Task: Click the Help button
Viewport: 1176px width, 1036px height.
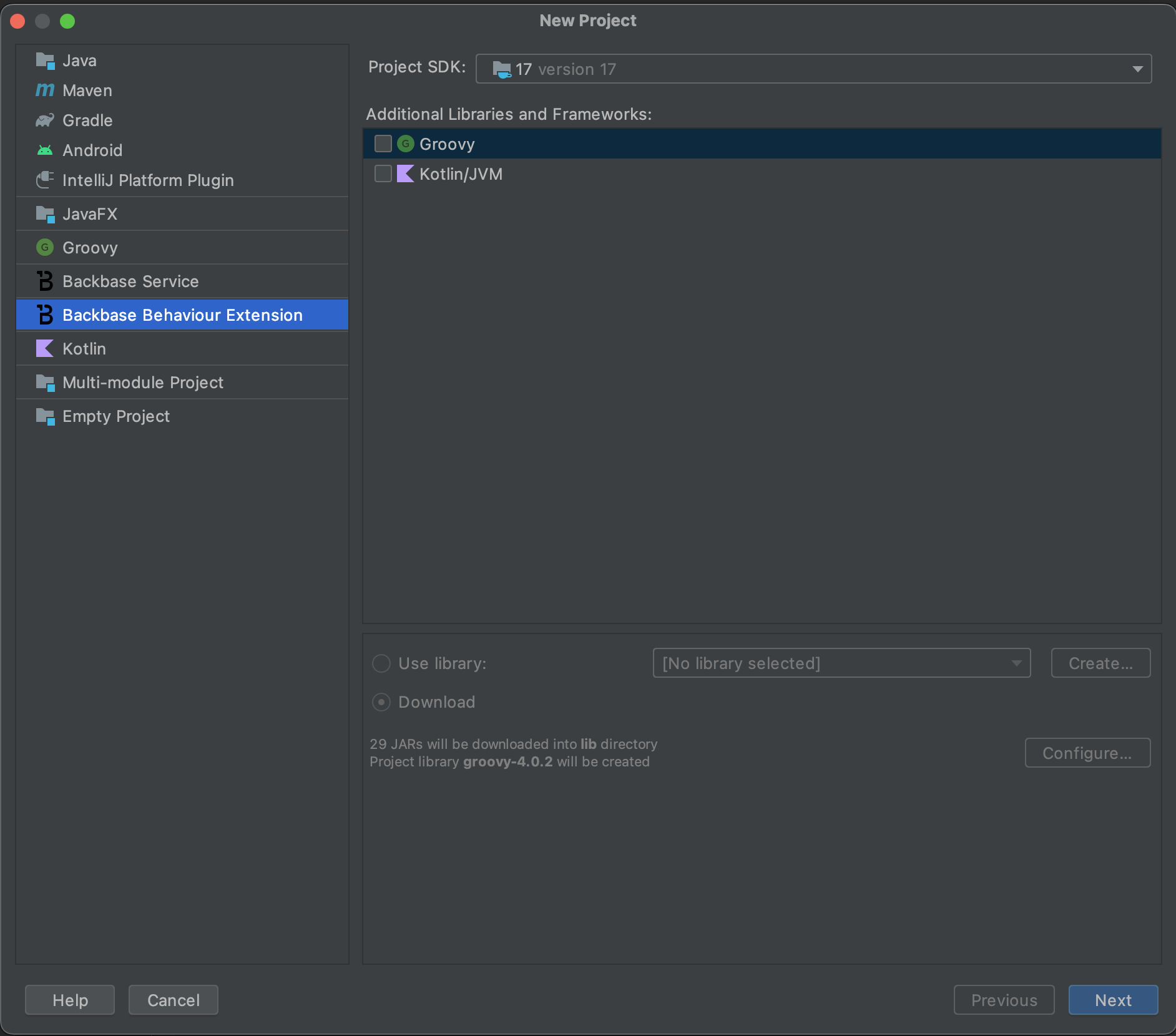Action: pyautogui.click(x=70, y=1000)
